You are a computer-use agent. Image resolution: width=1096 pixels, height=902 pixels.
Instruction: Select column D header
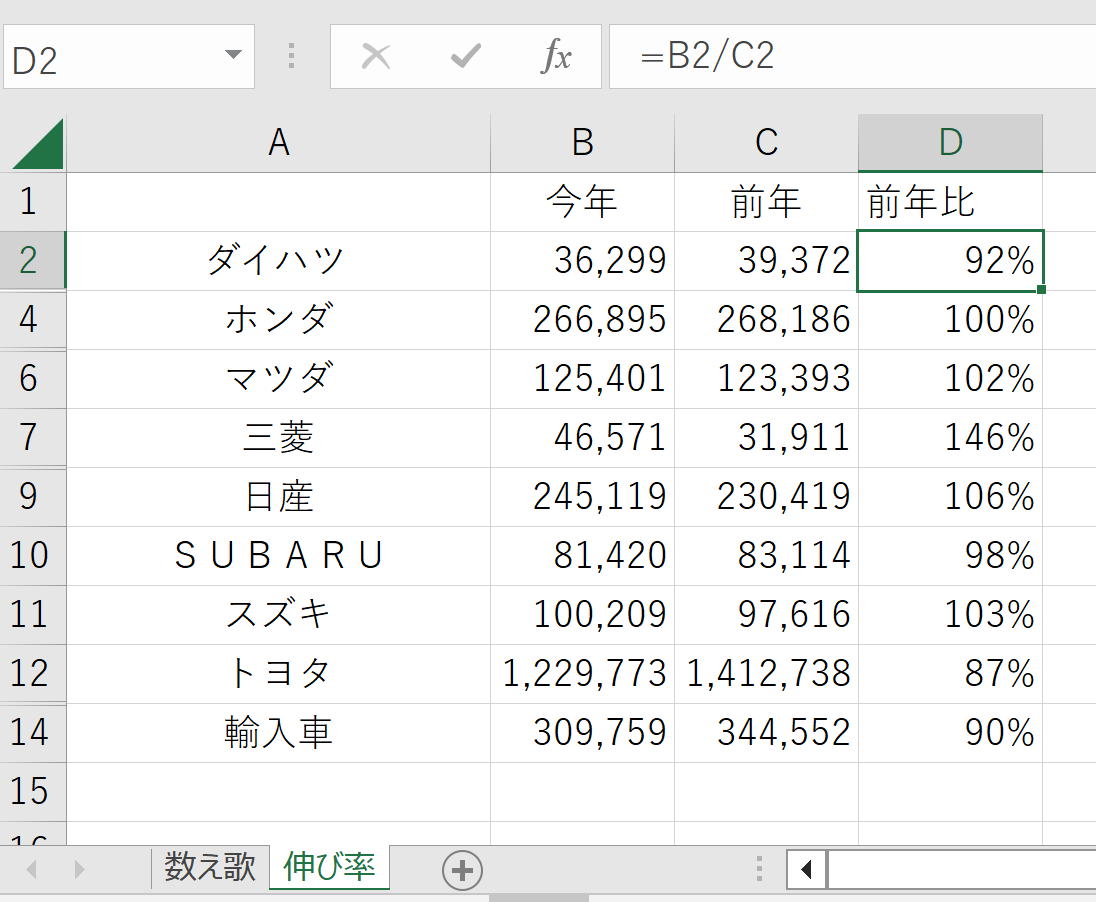tap(951, 143)
